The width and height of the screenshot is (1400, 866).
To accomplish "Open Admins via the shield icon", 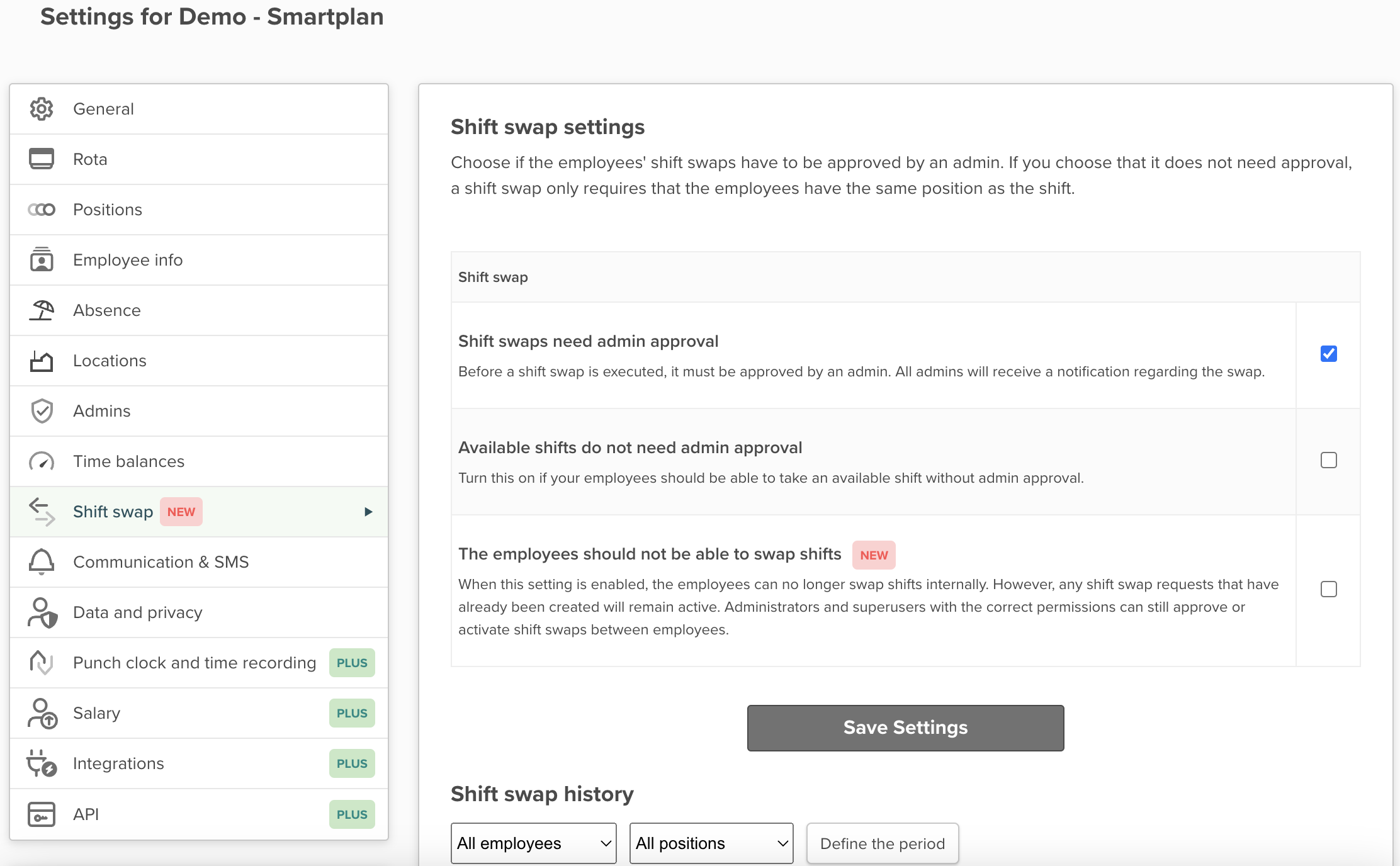I will (41, 410).
